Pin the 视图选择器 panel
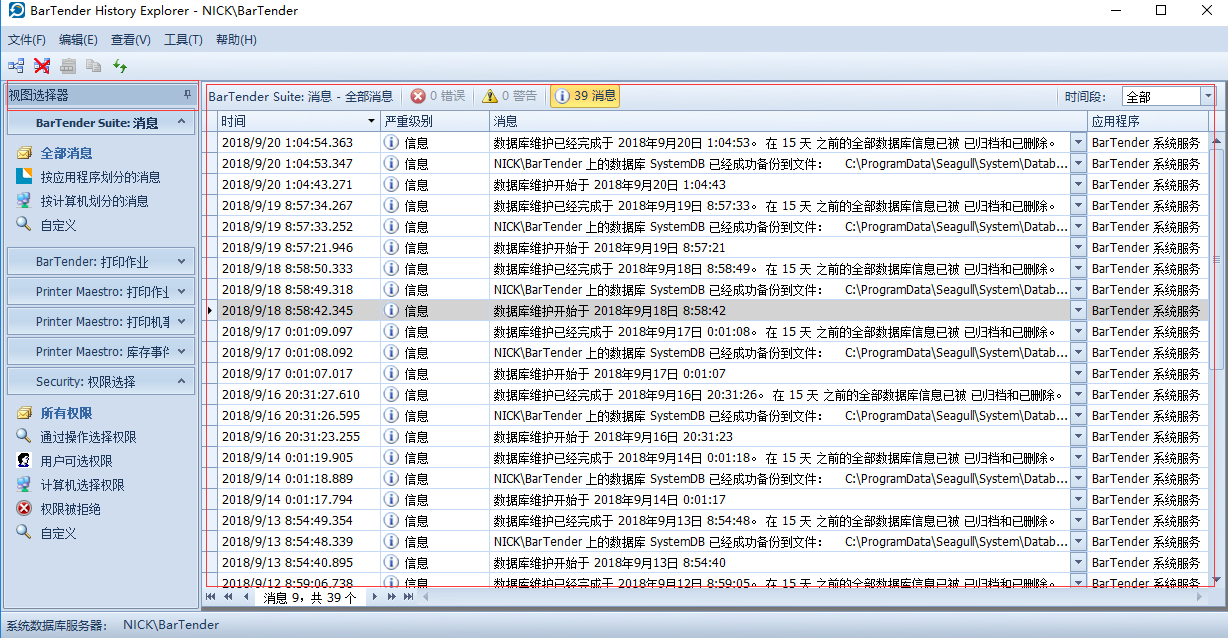1228x638 pixels. (x=187, y=95)
